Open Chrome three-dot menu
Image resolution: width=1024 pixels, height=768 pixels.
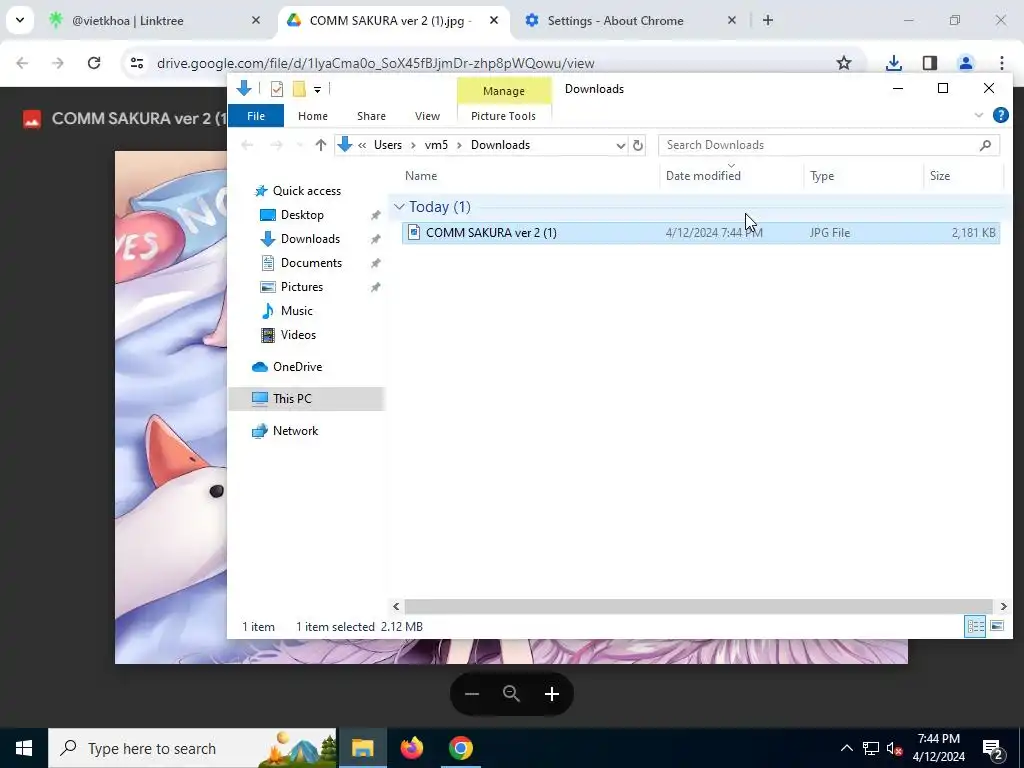pyautogui.click(x=1002, y=63)
